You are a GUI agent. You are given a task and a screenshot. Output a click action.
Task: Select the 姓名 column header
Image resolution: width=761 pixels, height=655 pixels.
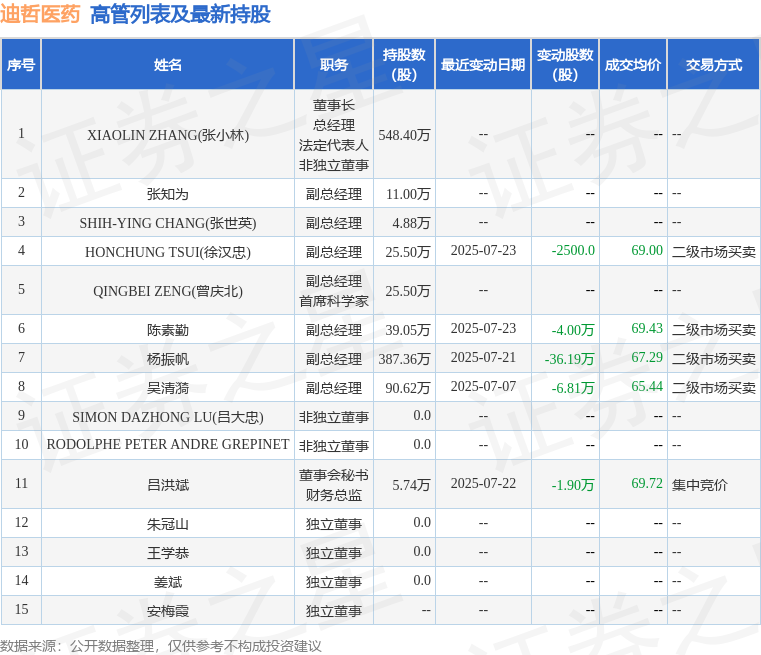[x=167, y=65]
